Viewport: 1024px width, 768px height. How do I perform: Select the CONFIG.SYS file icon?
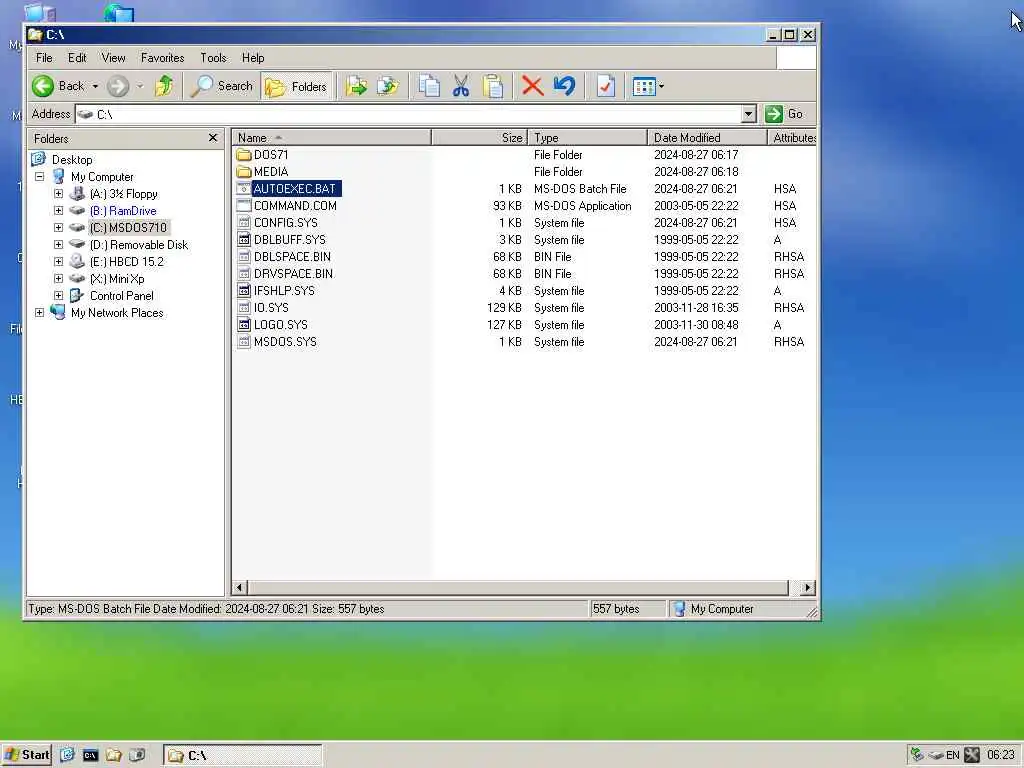pos(244,223)
